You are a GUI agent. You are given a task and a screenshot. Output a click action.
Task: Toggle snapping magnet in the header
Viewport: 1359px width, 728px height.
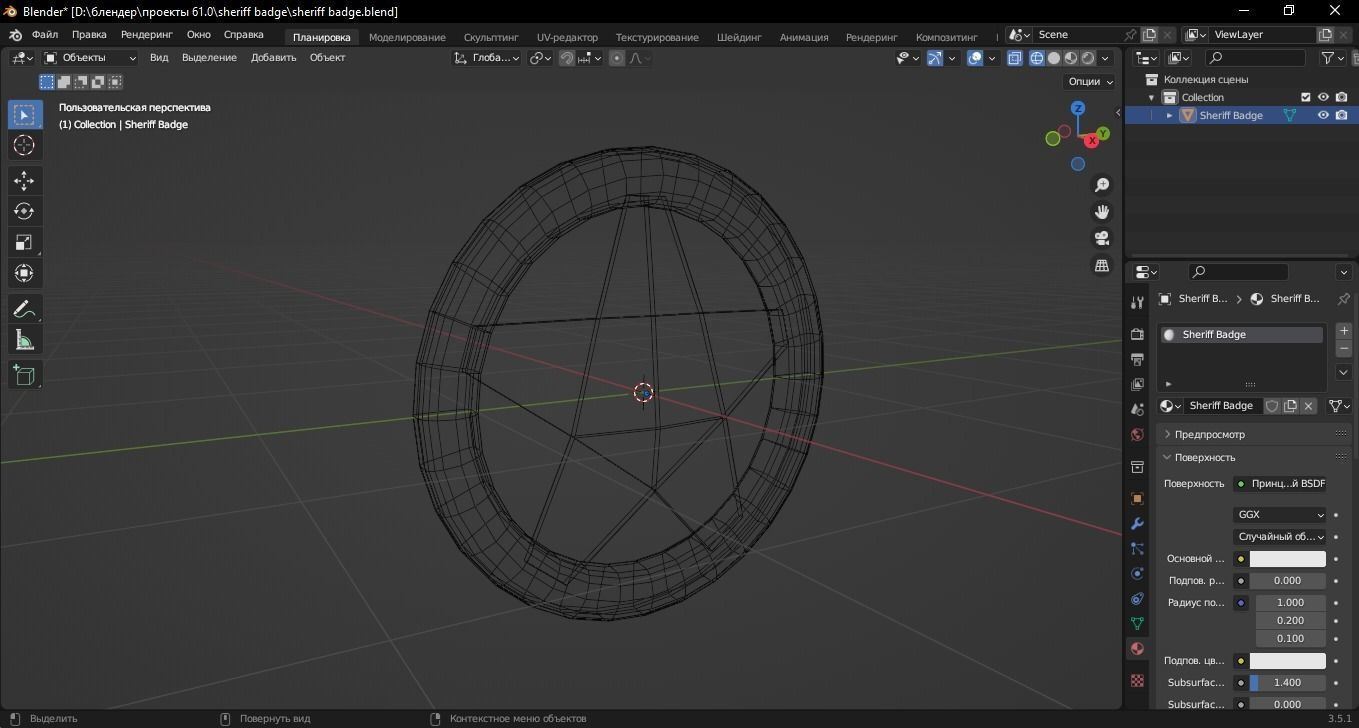click(x=567, y=58)
